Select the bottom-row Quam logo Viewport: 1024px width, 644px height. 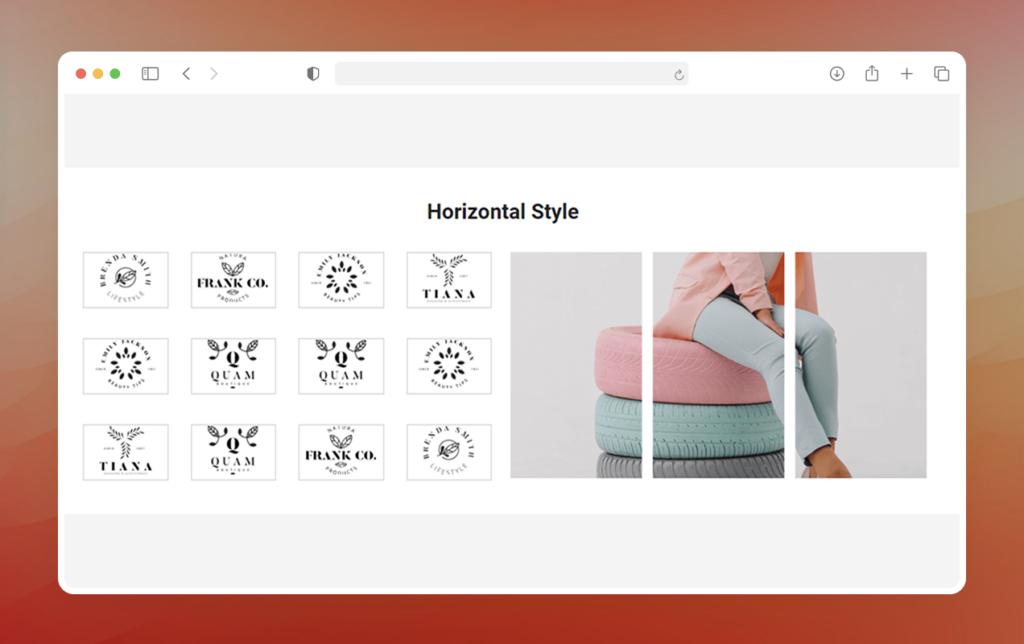pos(233,452)
